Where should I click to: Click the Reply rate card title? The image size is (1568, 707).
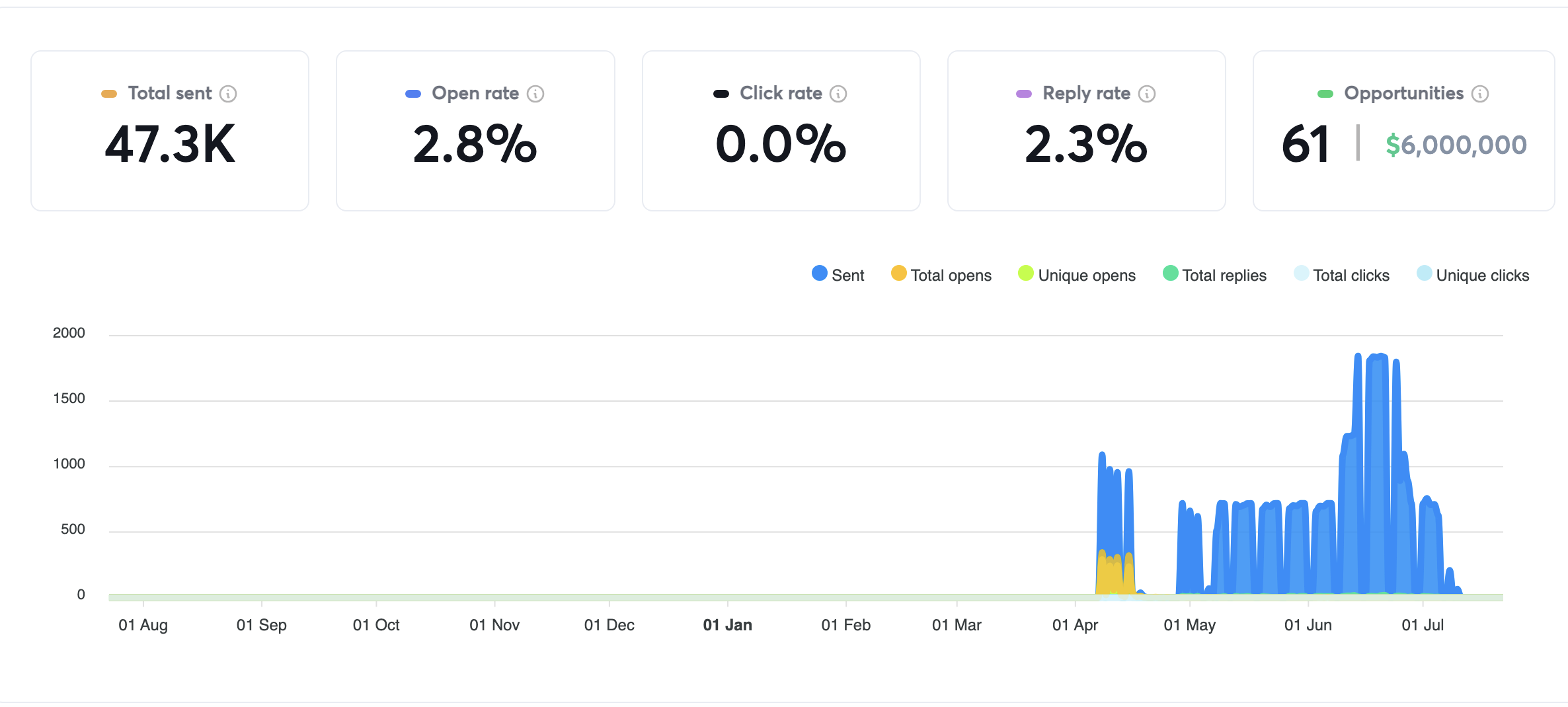(x=1086, y=93)
